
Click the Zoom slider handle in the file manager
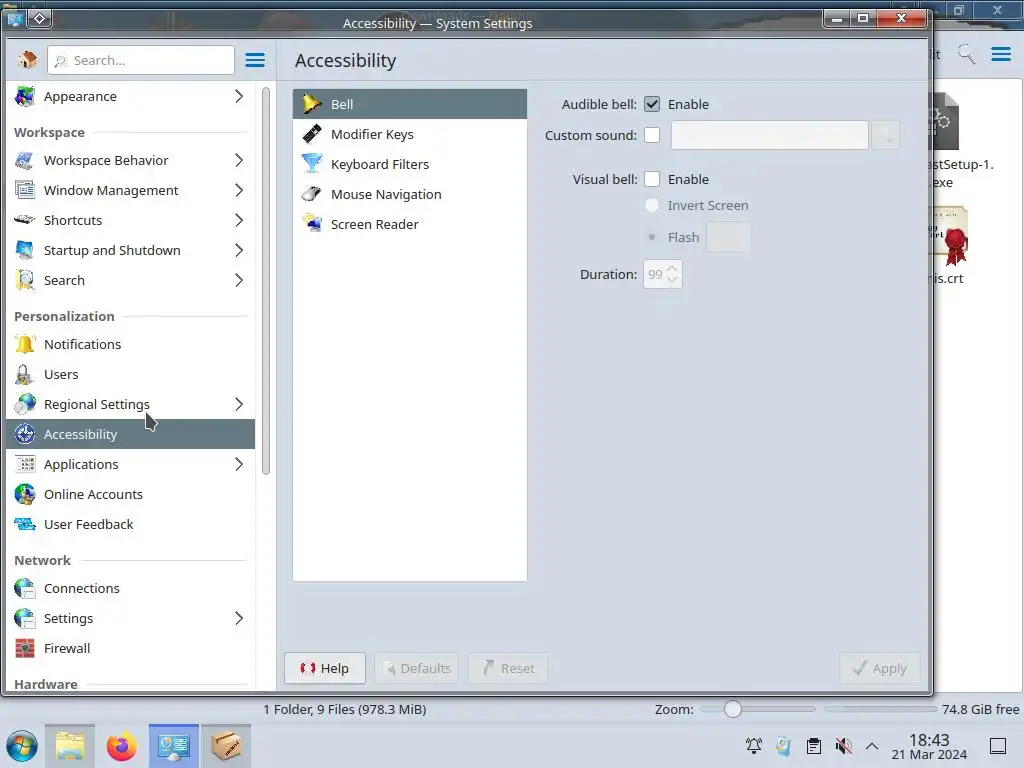point(733,709)
